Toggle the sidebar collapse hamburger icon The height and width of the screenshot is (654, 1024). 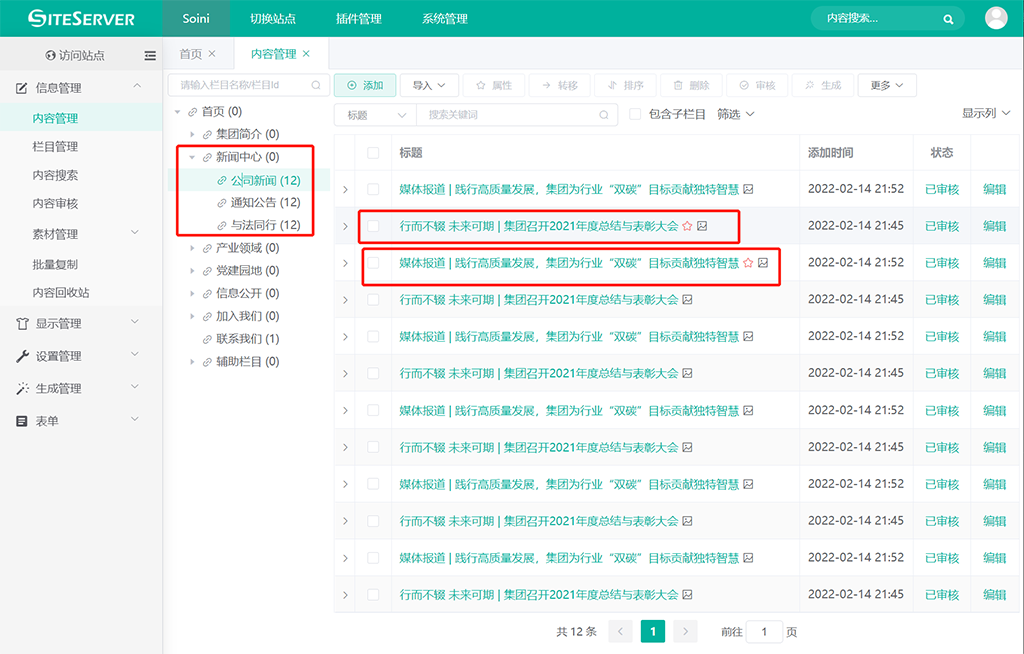click(x=150, y=56)
